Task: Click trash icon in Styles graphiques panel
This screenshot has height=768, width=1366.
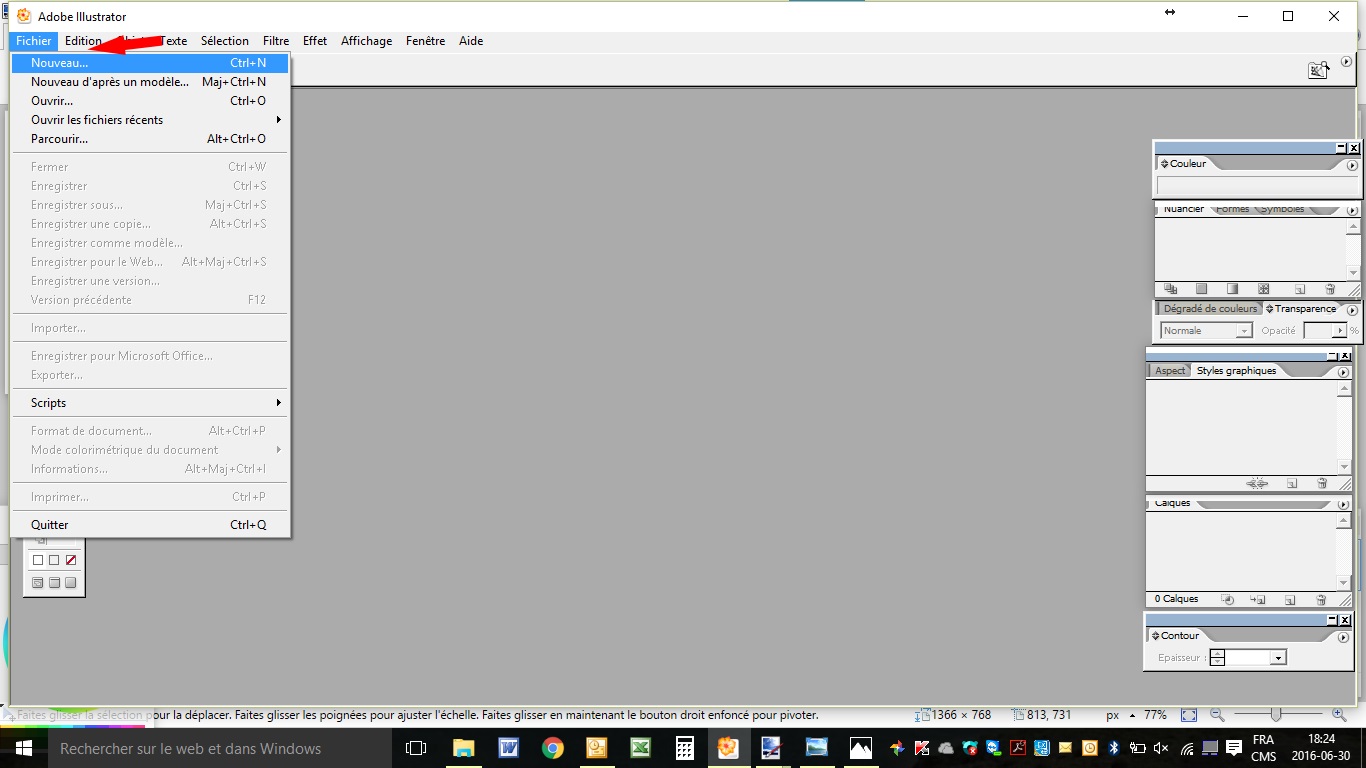Action: 1322,483
